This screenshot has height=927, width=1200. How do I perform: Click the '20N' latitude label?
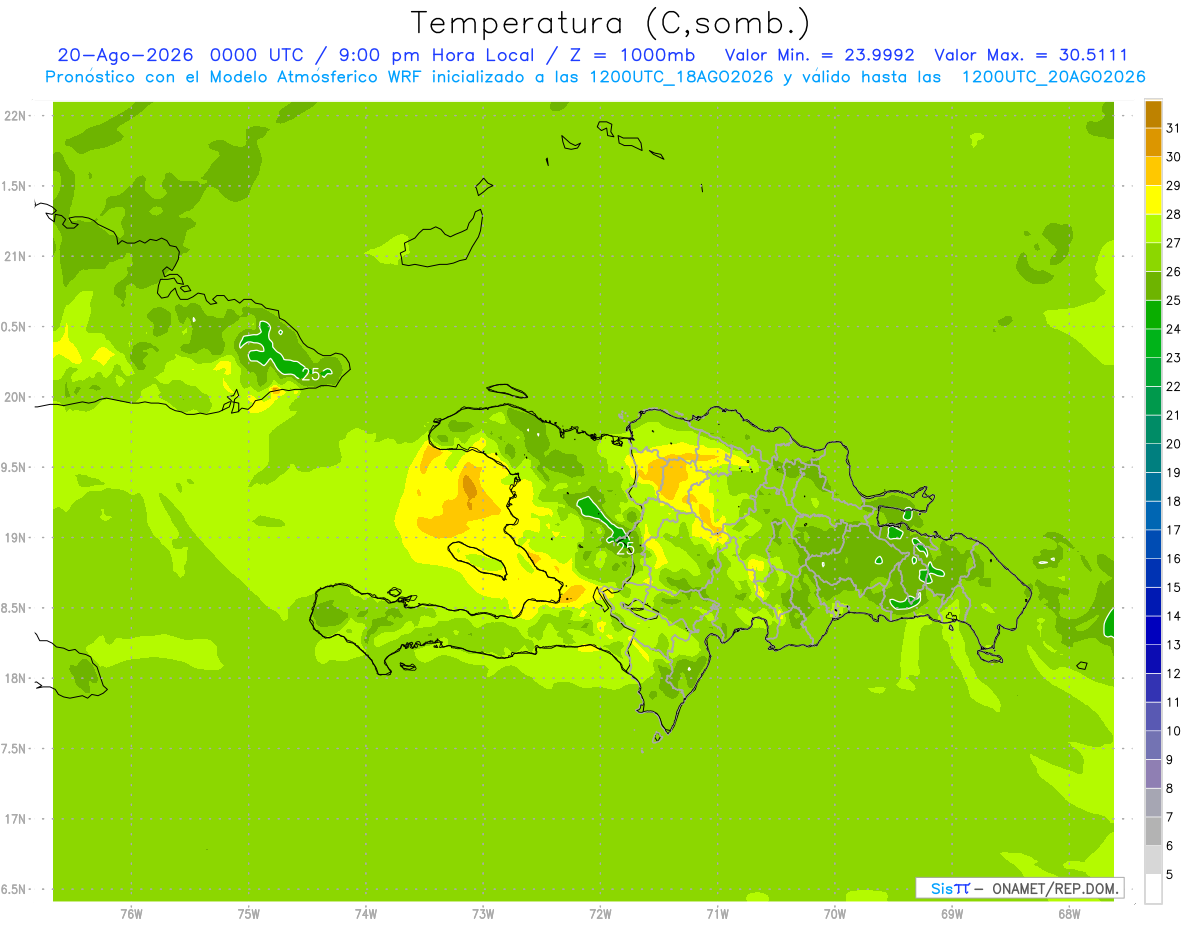coord(16,397)
